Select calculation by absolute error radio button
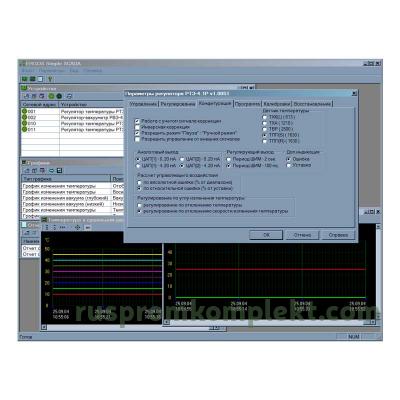Viewport: 400px width, 400px height. click(140, 183)
